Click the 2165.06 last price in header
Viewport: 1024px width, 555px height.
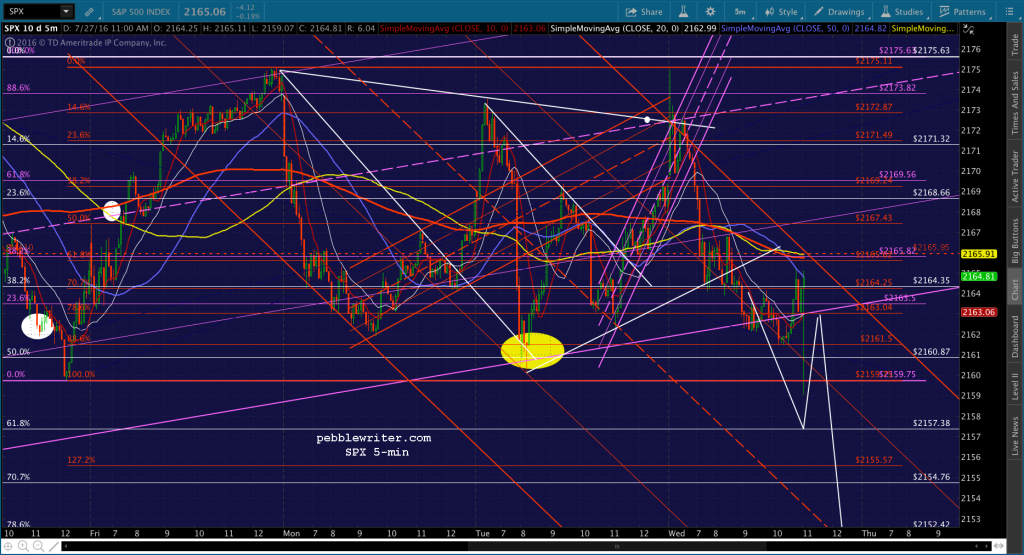coord(204,12)
